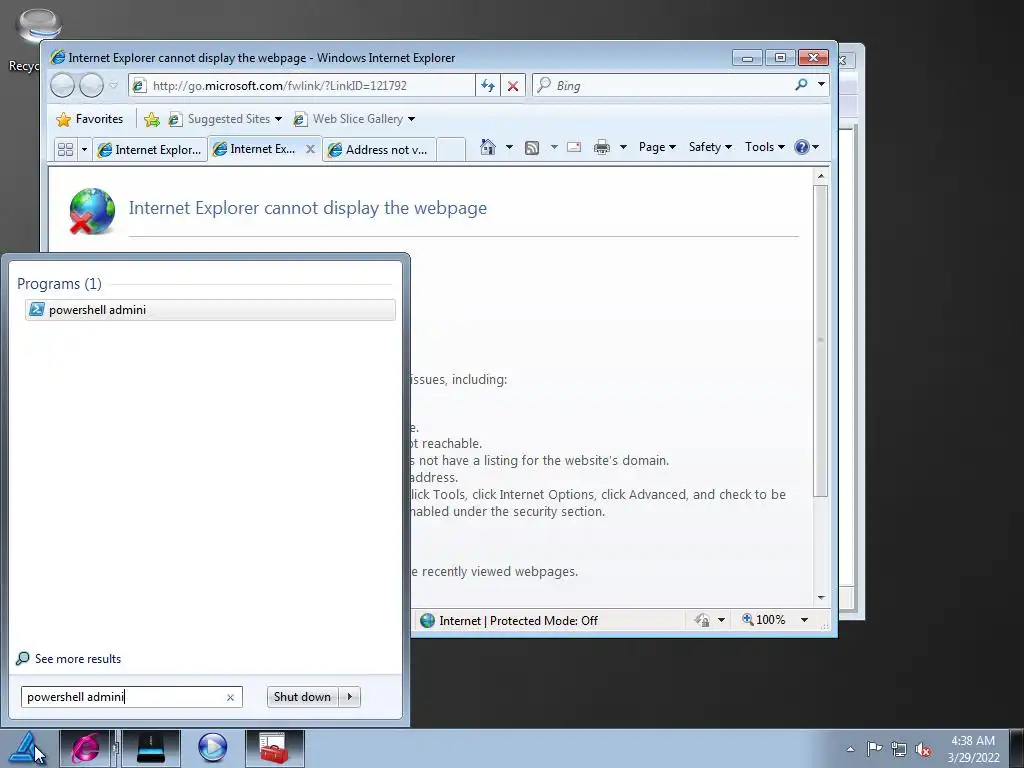The height and width of the screenshot is (768, 1024).
Task: Open the tab list dropdown arrow
Action: tap(84, 150)
